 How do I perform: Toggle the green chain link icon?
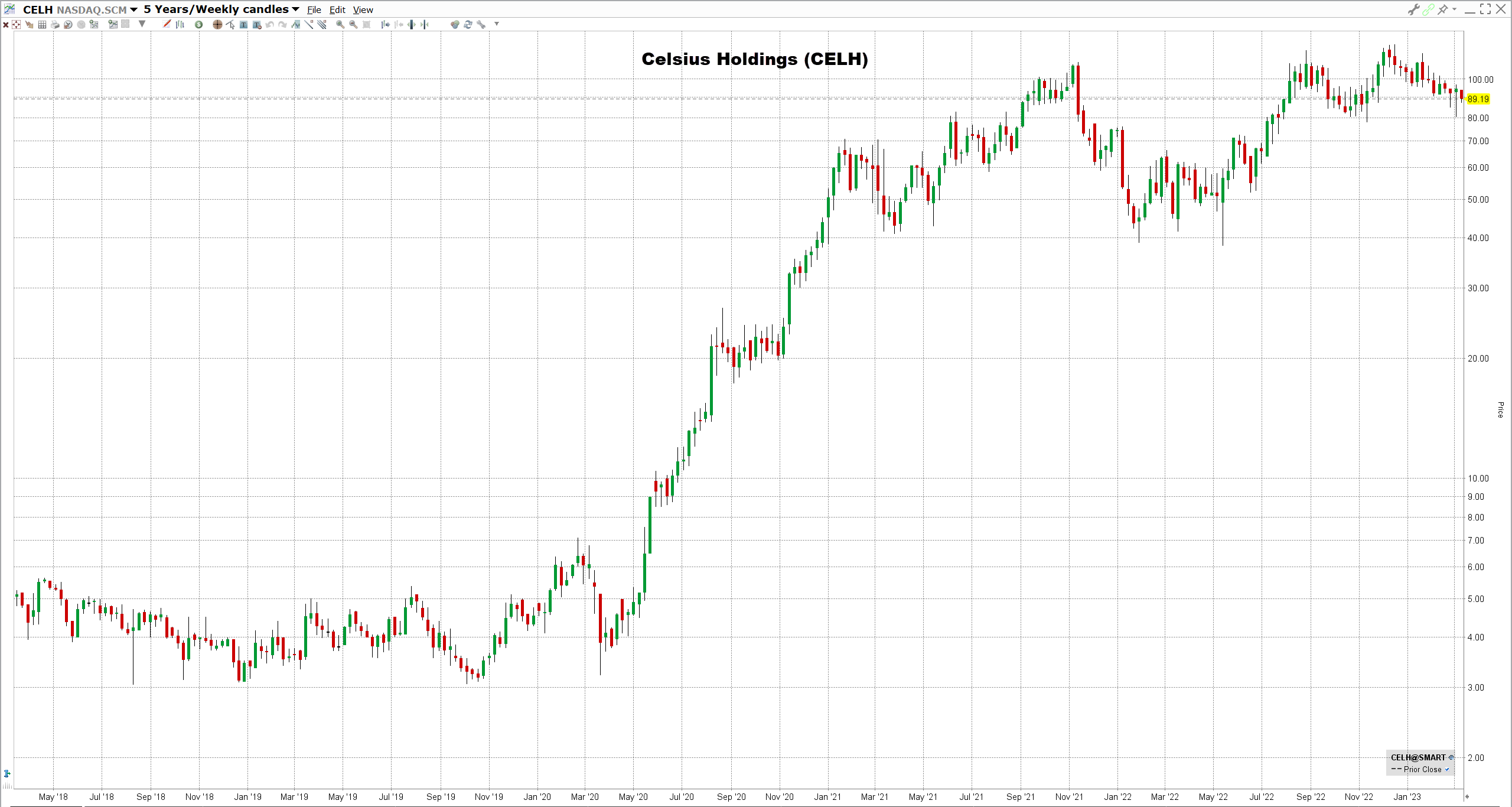(x=1428, y=9)
